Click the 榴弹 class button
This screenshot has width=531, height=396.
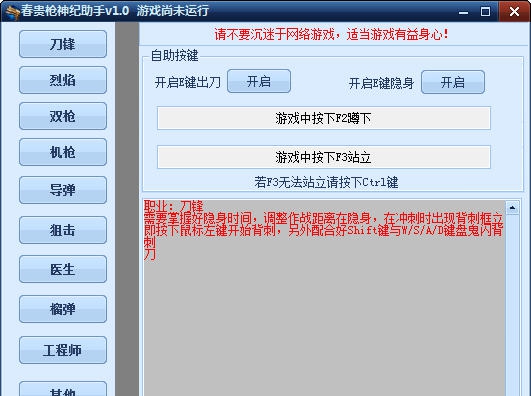[63, 309]
